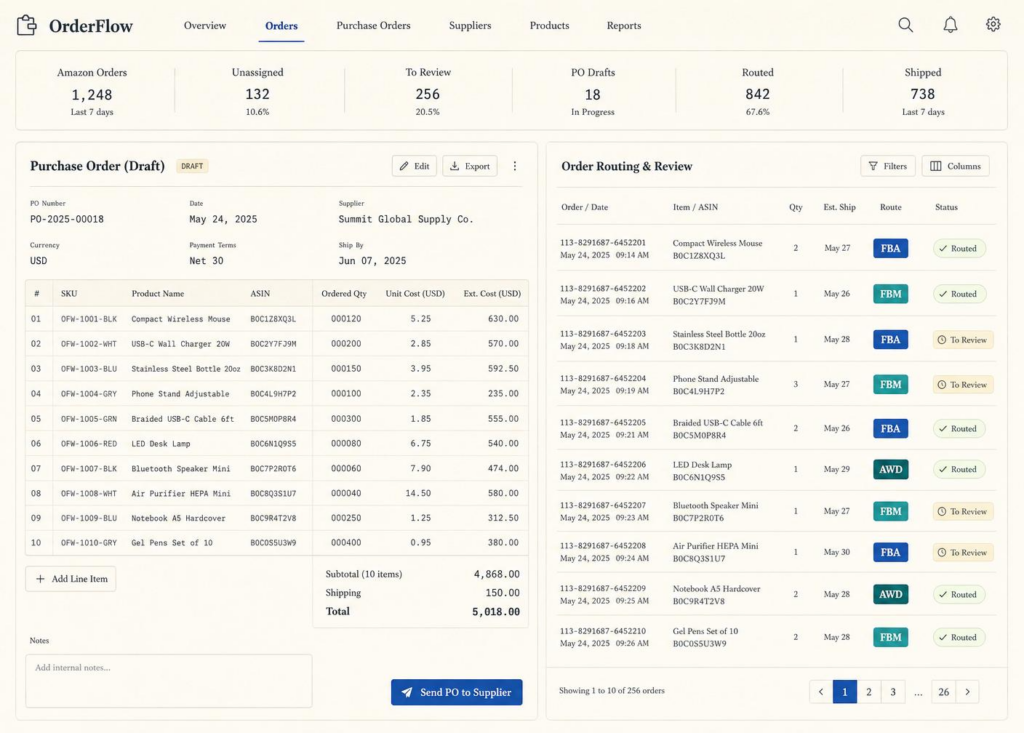Send PO to Supplier

[x=456, y=692]
